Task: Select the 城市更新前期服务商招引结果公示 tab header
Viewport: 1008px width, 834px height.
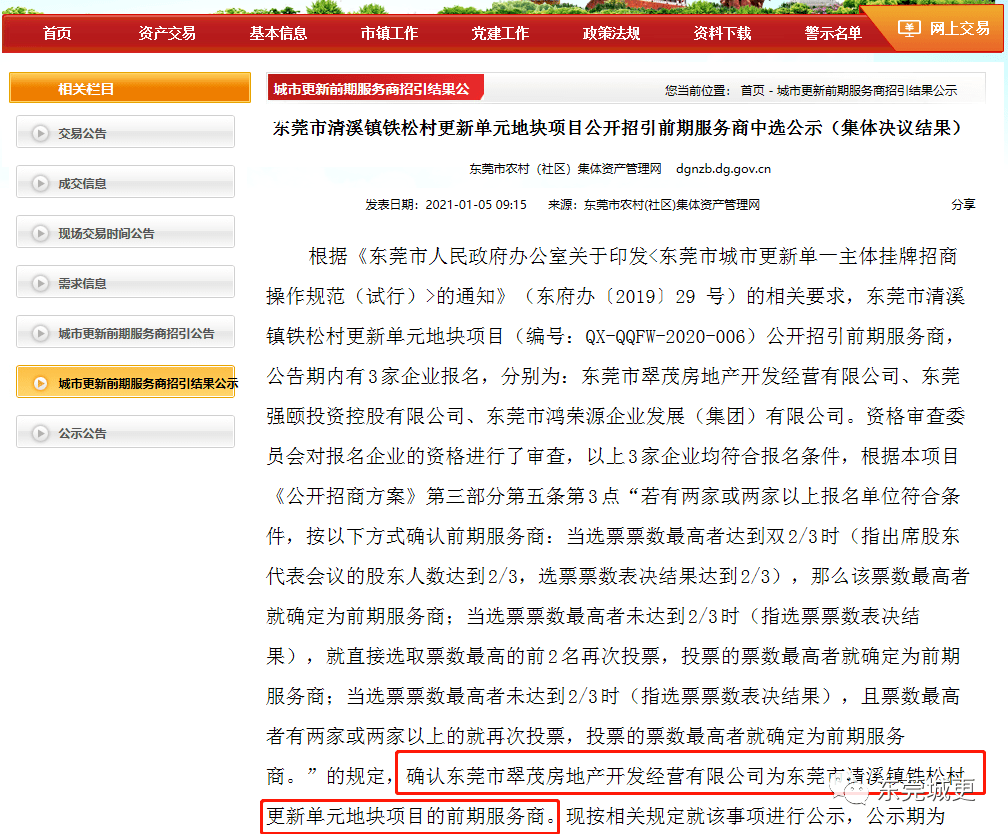Action: pos(372,89)
